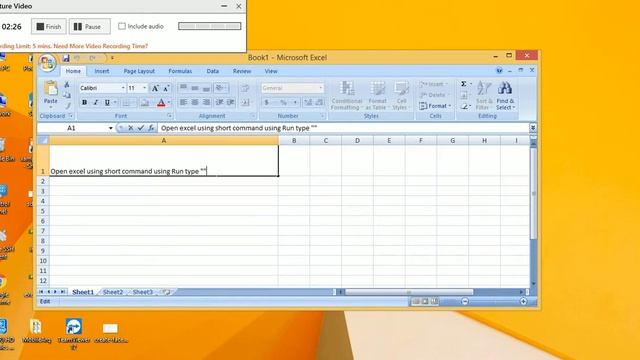
Task: Click the Conditional Formatting icon
Action: [x=347, y=89]
